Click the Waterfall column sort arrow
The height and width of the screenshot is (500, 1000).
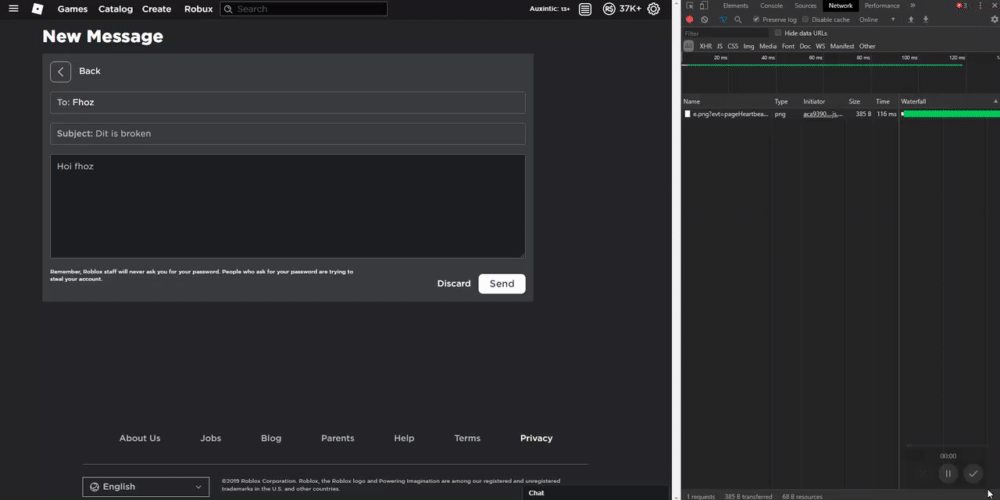[996, 101]
